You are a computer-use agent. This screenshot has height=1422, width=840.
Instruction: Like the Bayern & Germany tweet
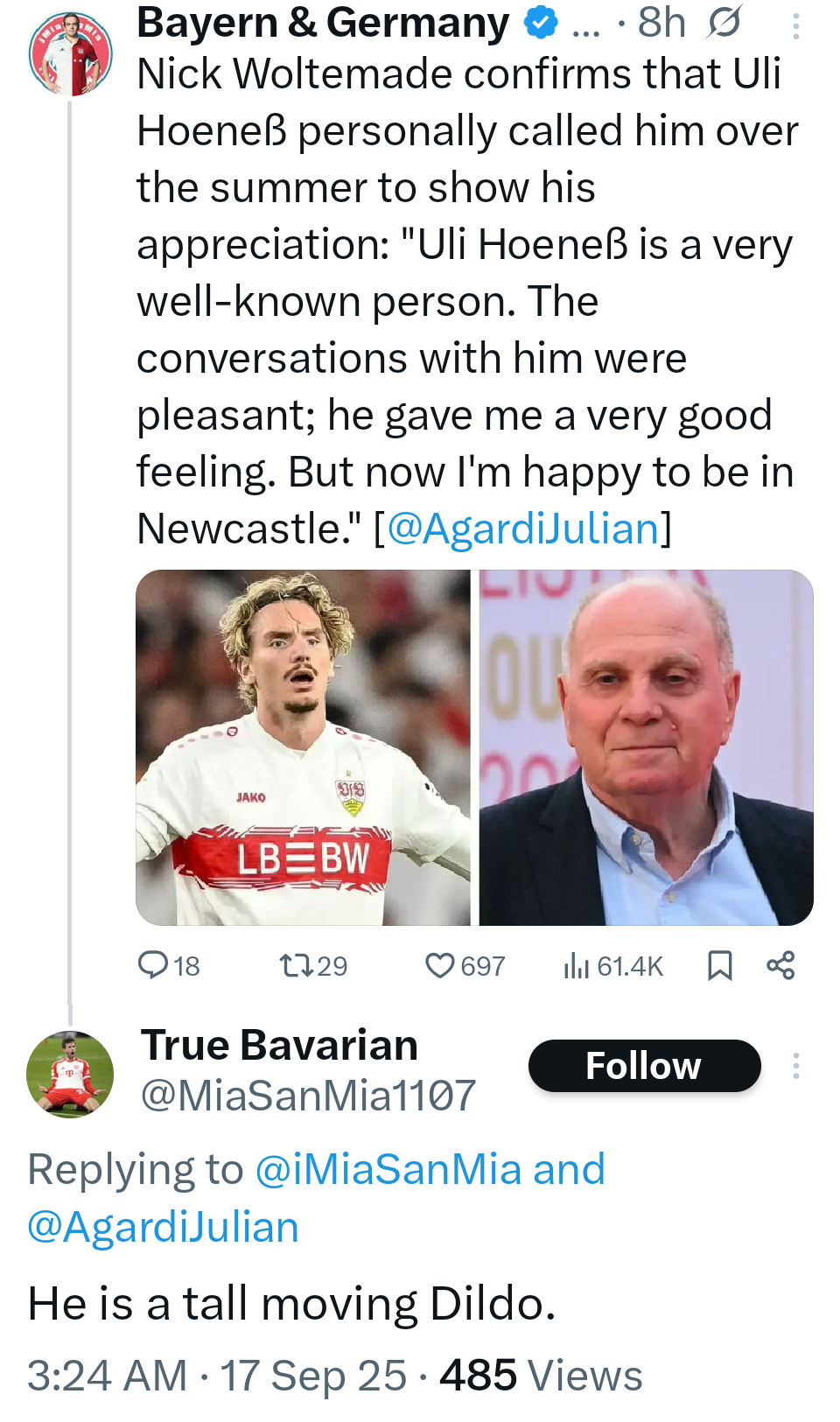click(440, 965)
